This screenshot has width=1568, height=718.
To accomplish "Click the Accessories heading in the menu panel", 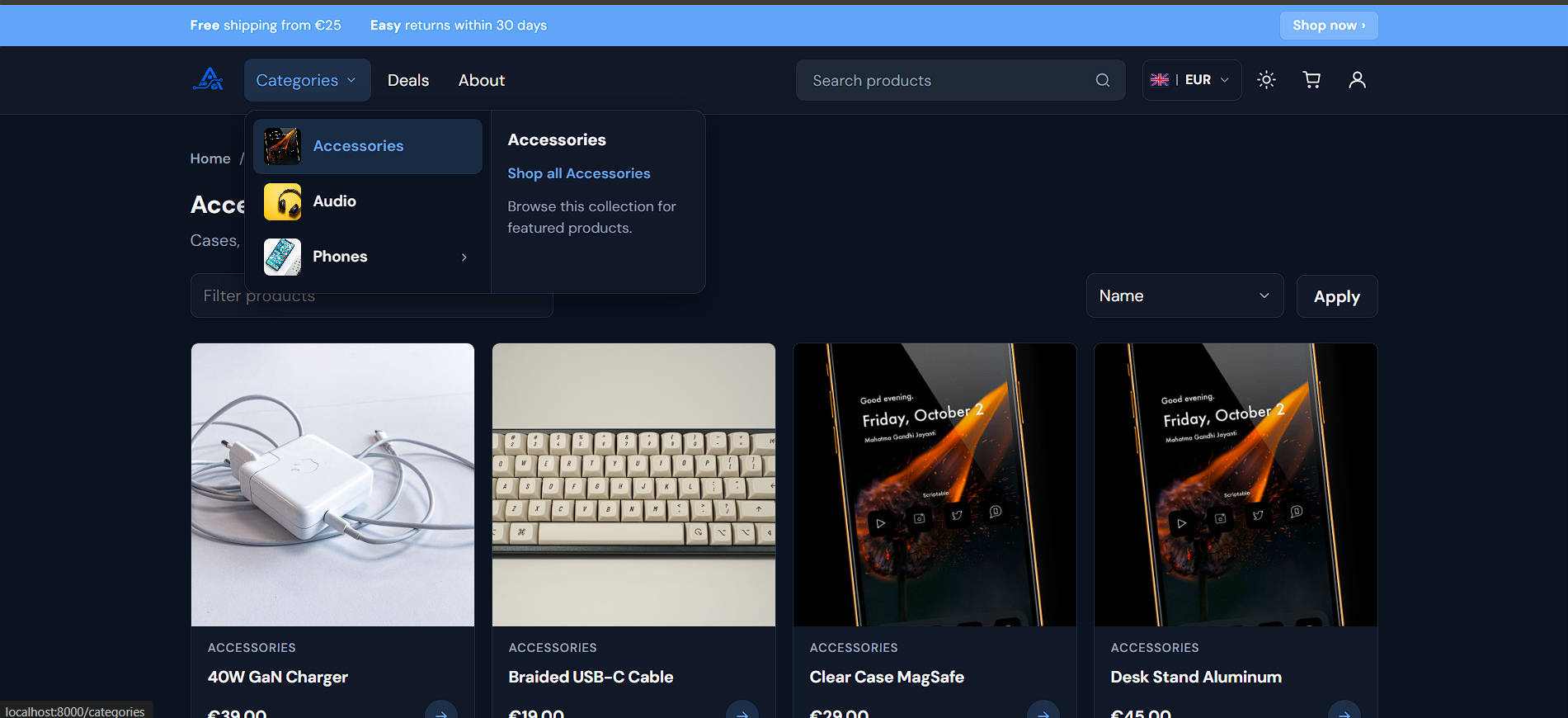I will (x=557, y=139).
